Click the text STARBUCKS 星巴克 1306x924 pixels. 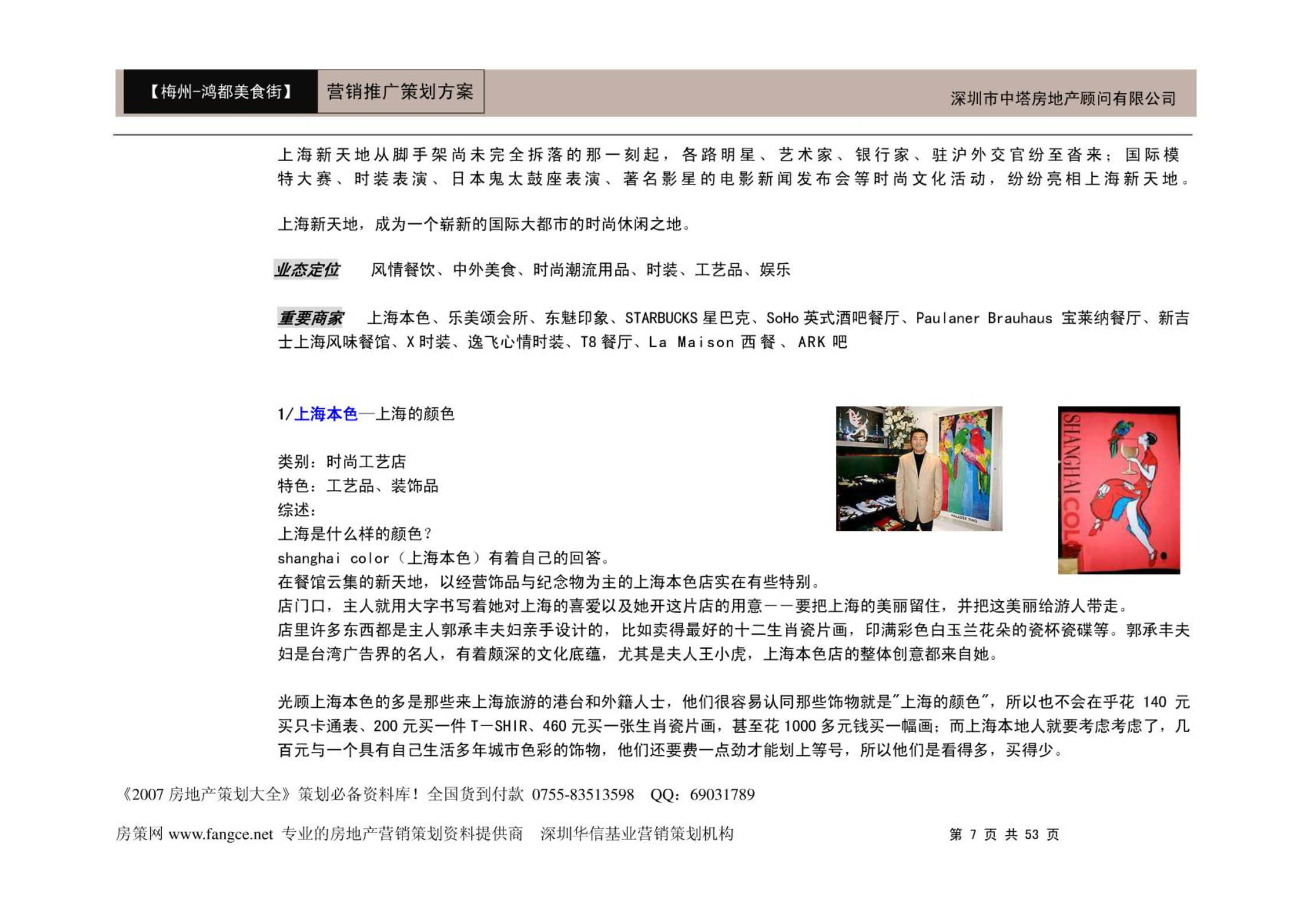pos(687,318)
